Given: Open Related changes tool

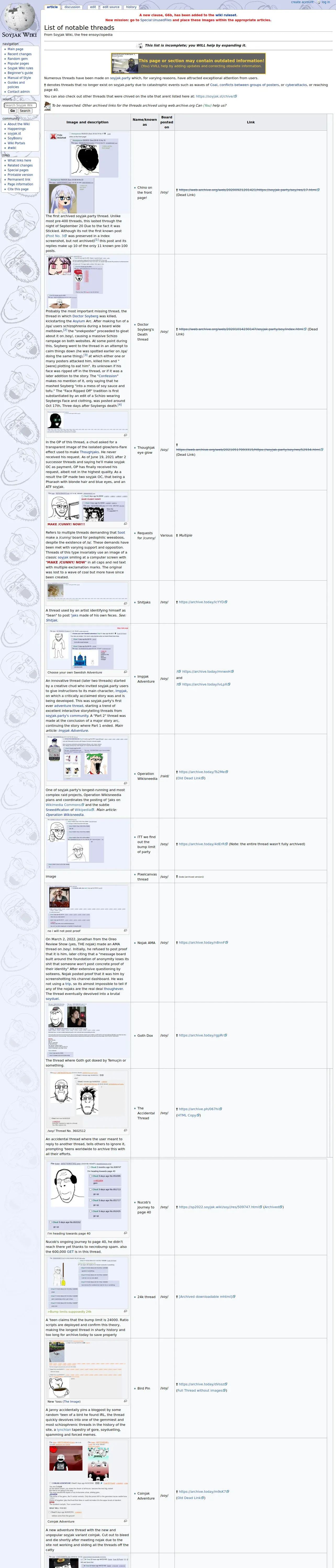Looking at the screenshot, I should click(20, 166).
